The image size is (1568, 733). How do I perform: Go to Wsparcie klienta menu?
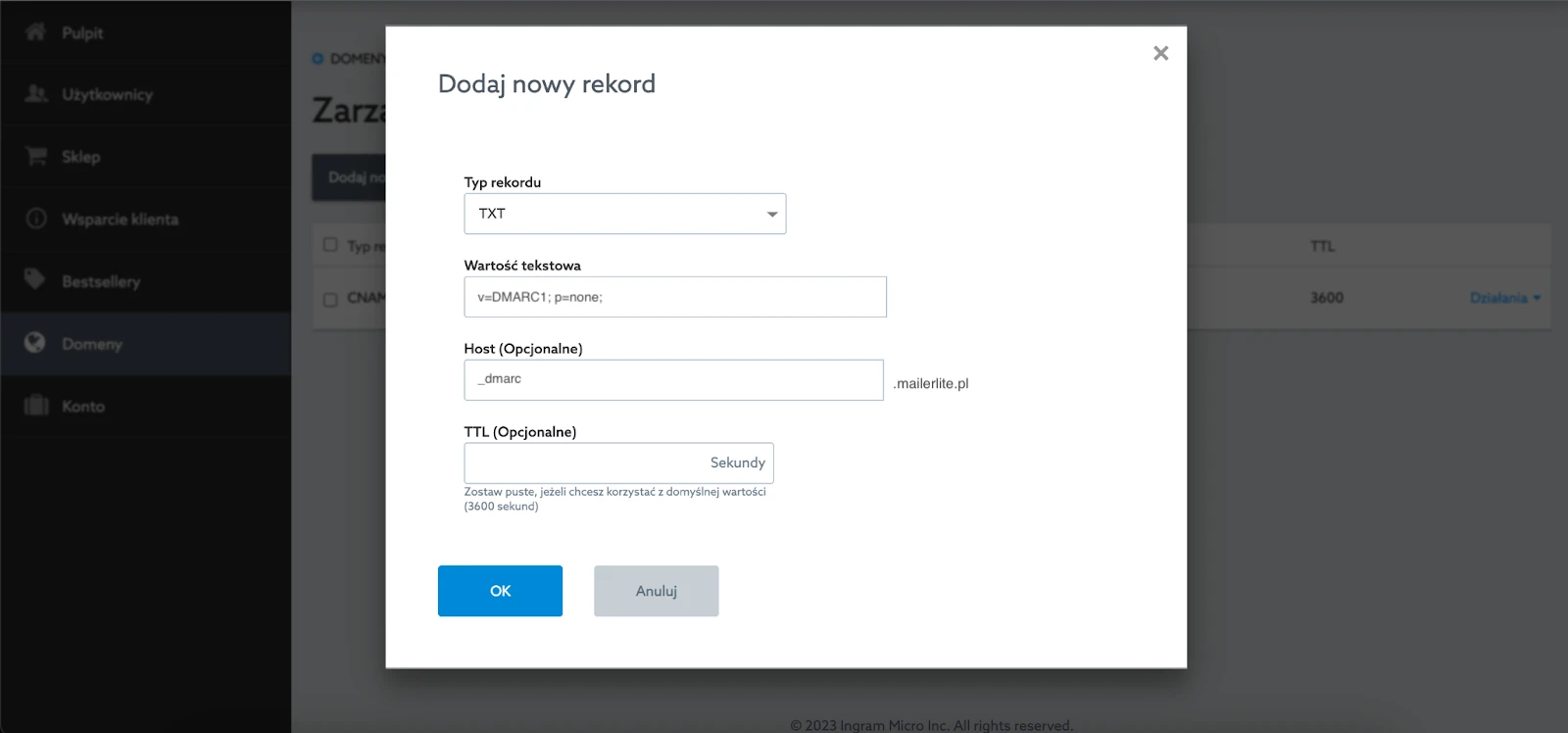pos(120,220)
